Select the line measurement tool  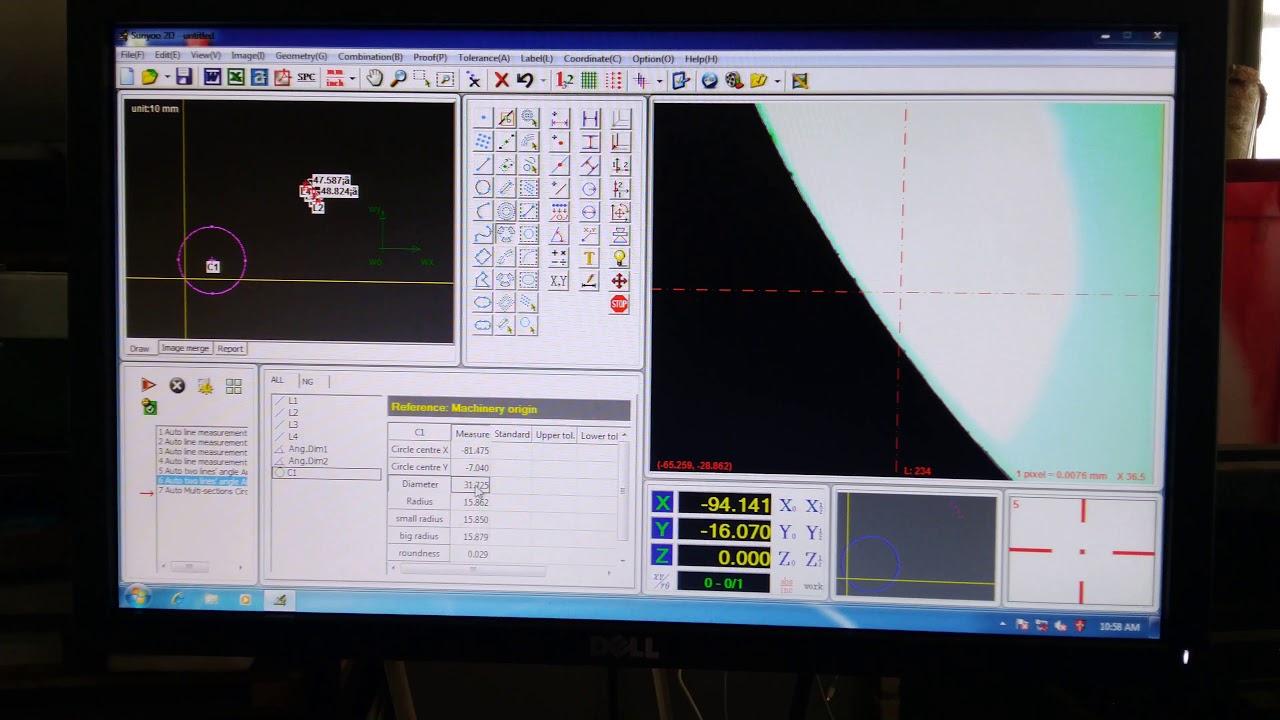482,164
